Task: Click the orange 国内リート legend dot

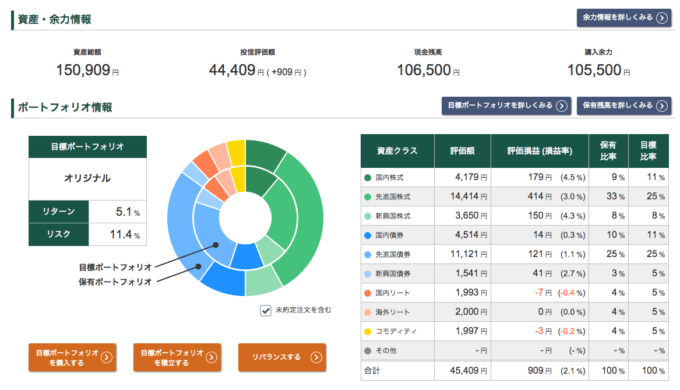Action: 368,293
